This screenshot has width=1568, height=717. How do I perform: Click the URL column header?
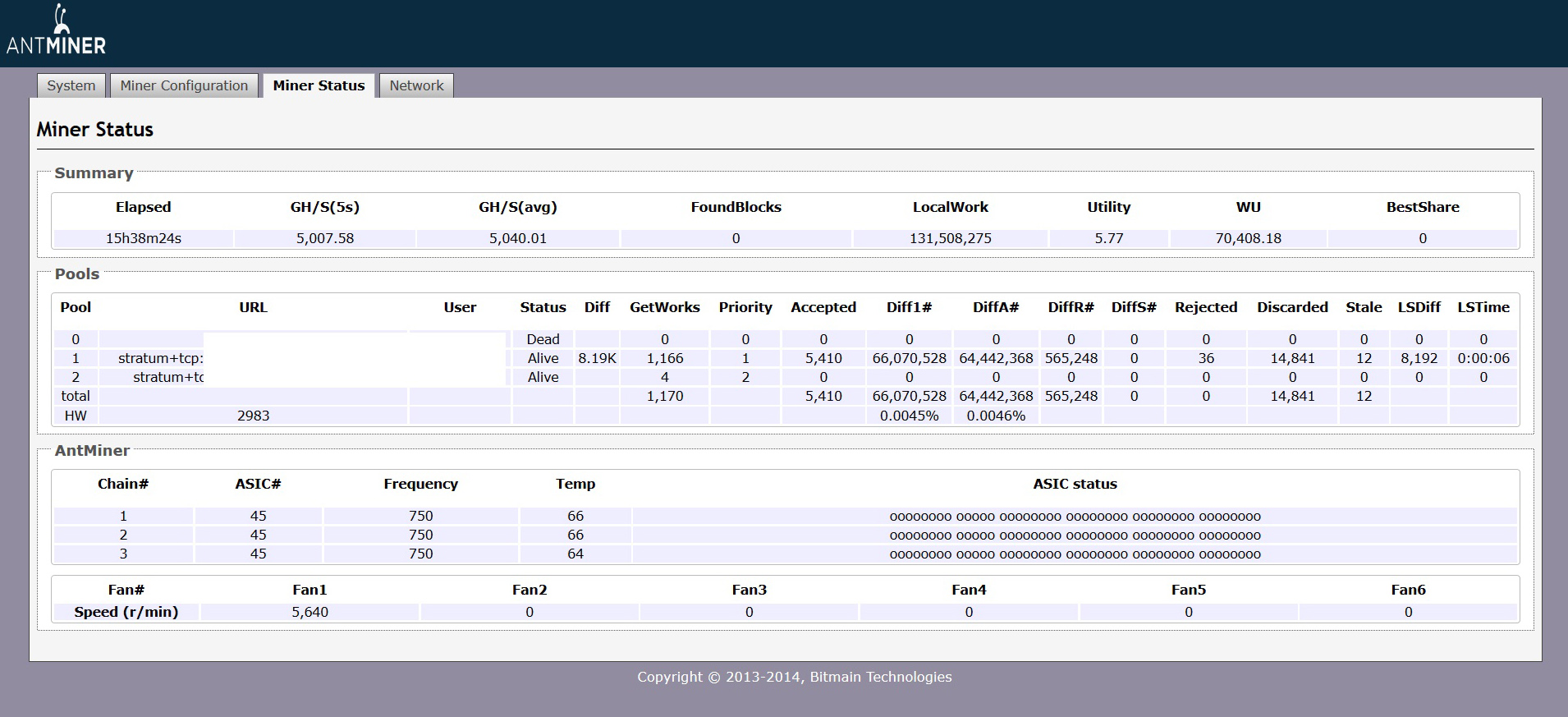click(x=253, y=307)
